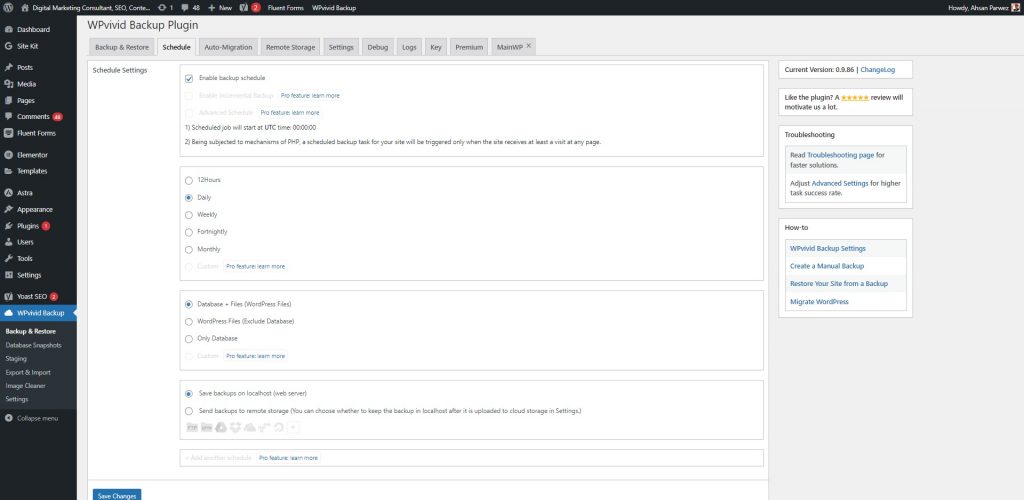
Task: Select WordPress Files (Exclude Database) option
Action: tap(189, 322)
